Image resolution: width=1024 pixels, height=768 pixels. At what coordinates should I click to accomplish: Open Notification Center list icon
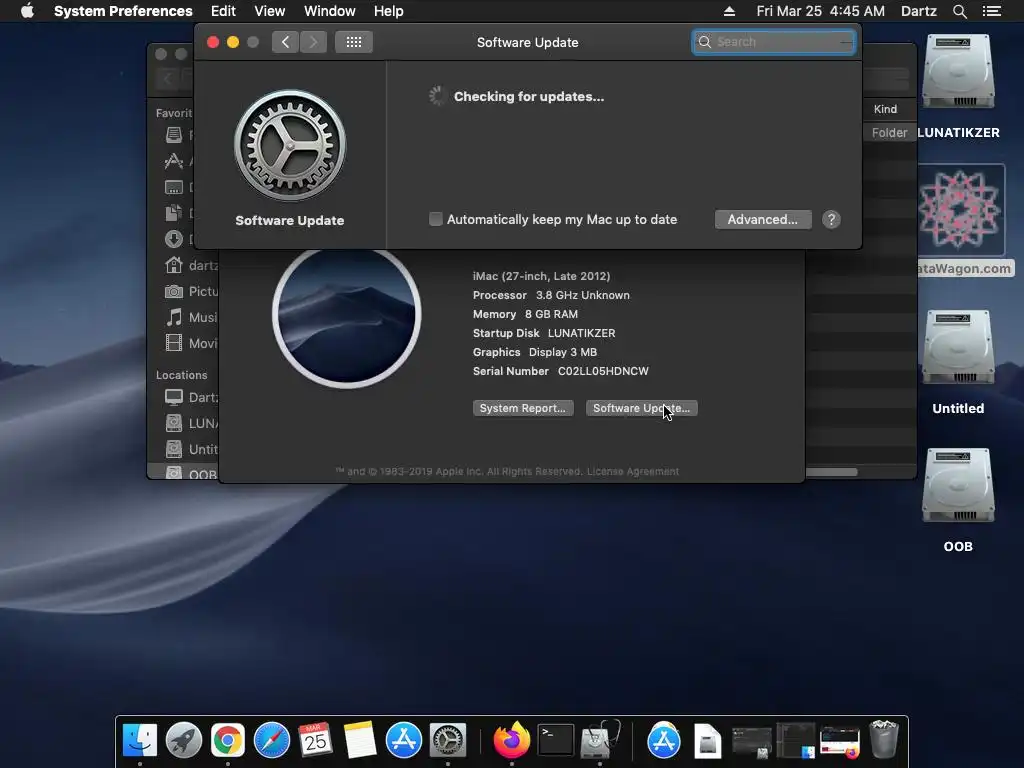coord(992,11)
